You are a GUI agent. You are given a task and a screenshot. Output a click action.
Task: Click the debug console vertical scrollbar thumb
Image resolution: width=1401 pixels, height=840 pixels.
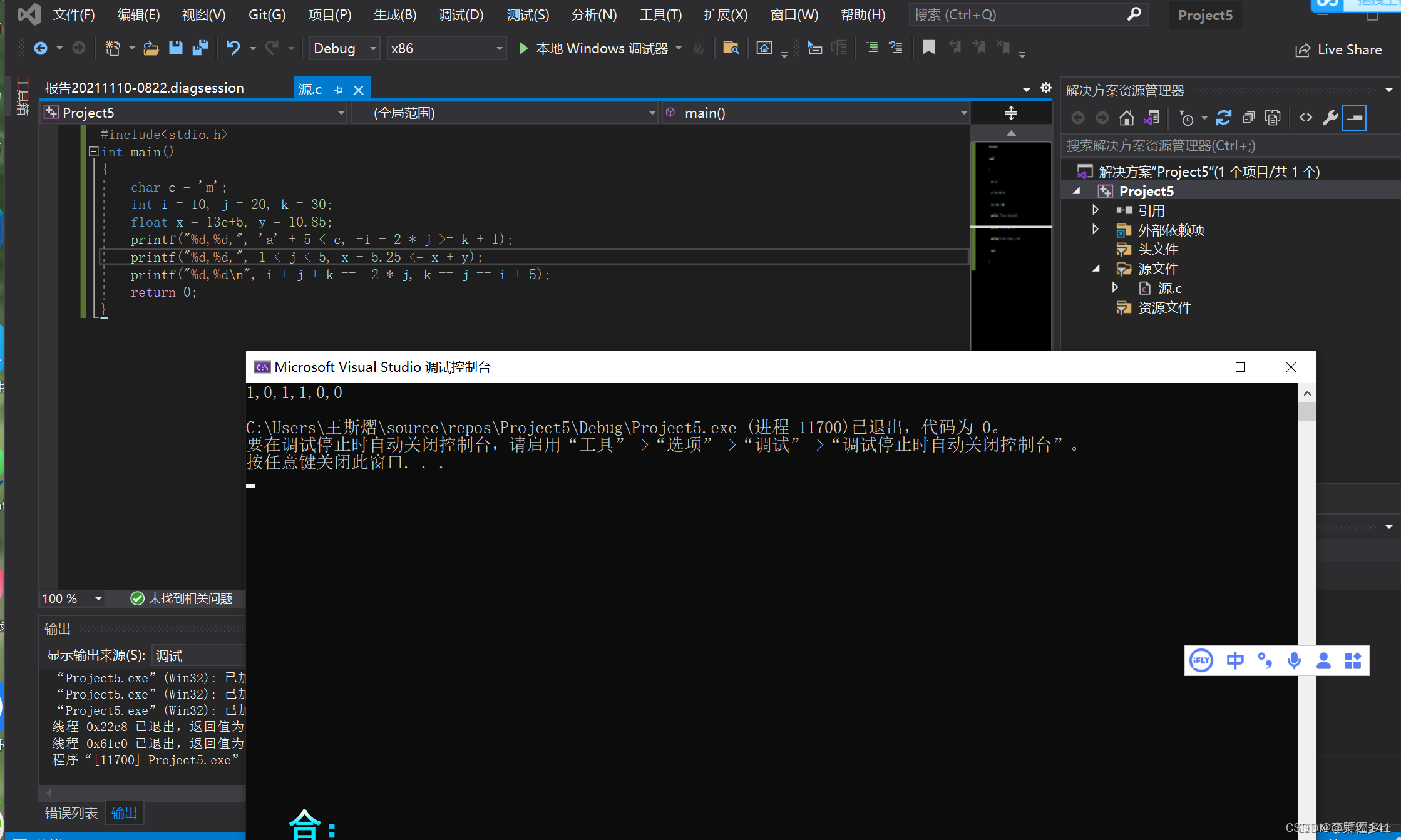coord(1306,411)
